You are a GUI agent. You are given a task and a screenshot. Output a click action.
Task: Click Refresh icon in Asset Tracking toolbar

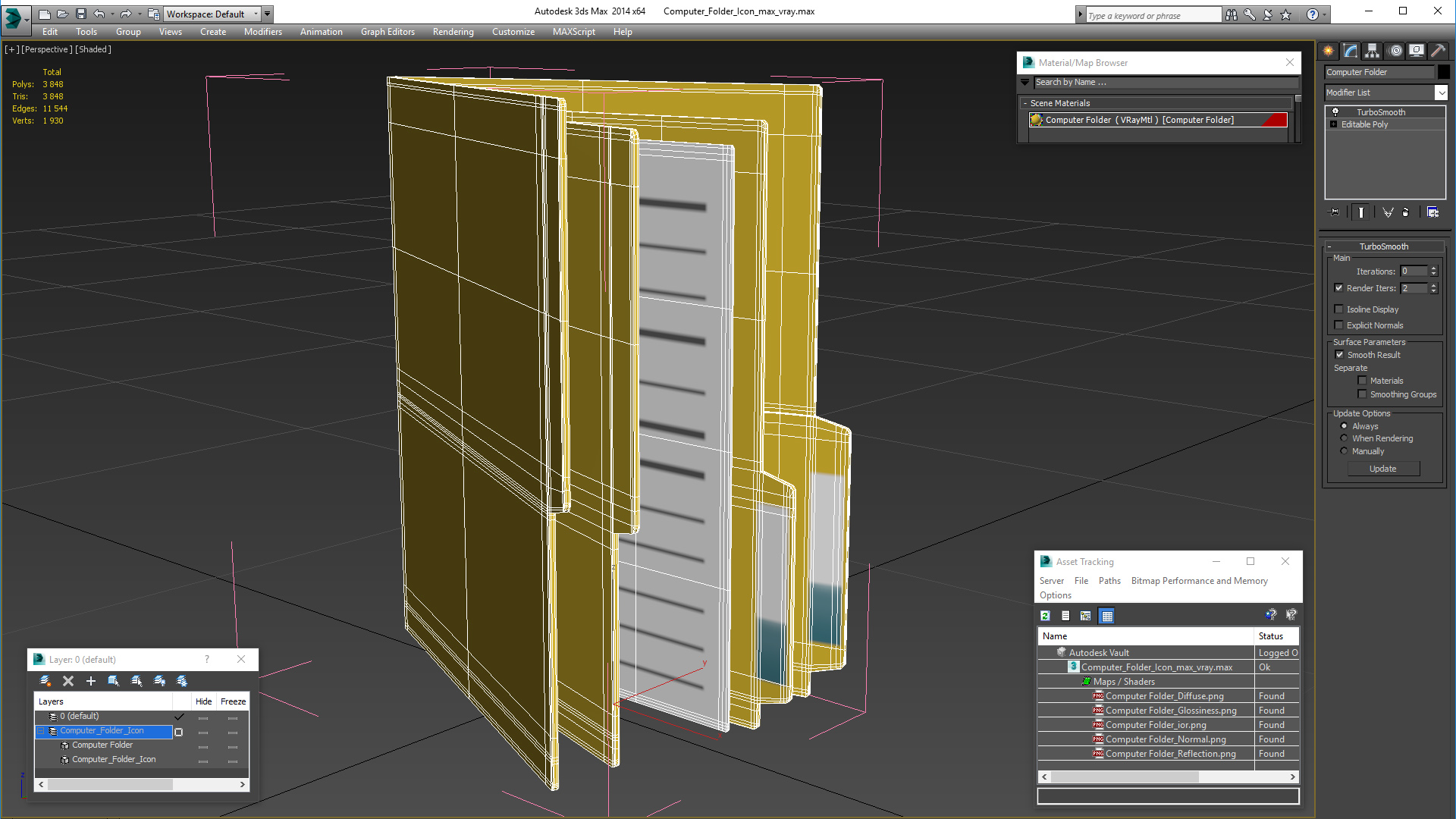[1046, 616]
